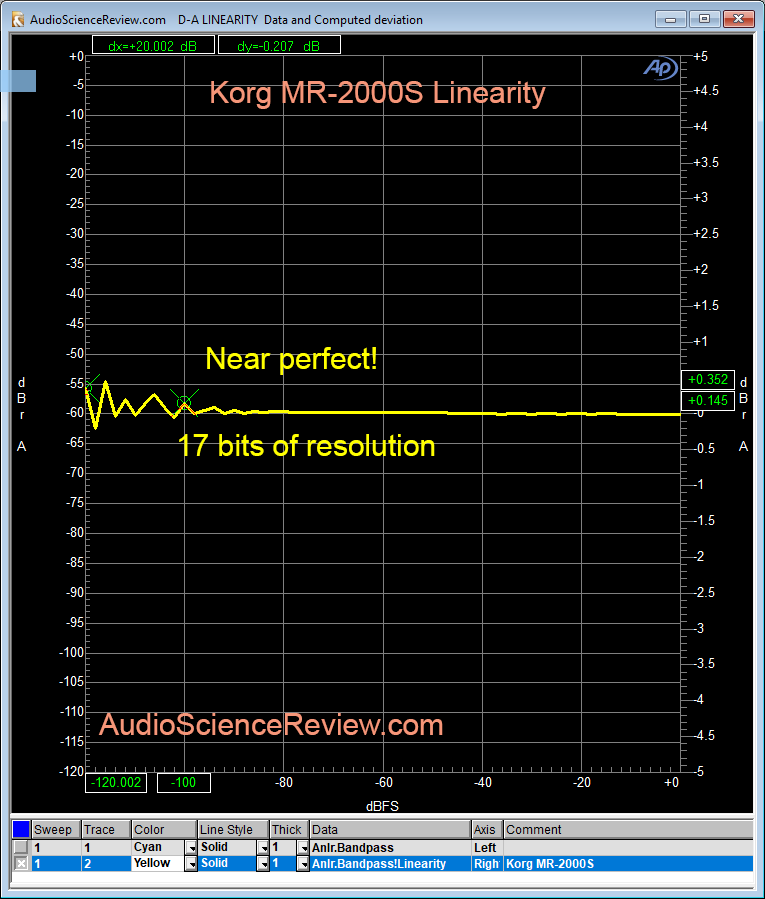Open Thick dropdown for Anlr.Bandpass!Linearity row

[303, 863]
